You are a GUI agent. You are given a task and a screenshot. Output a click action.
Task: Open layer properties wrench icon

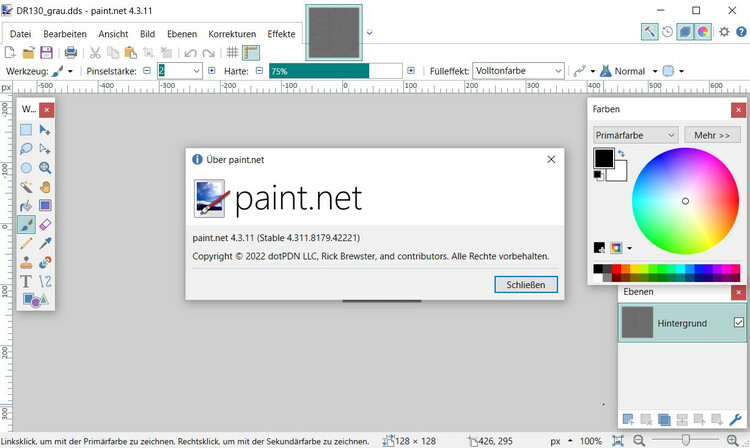[735, 420]
